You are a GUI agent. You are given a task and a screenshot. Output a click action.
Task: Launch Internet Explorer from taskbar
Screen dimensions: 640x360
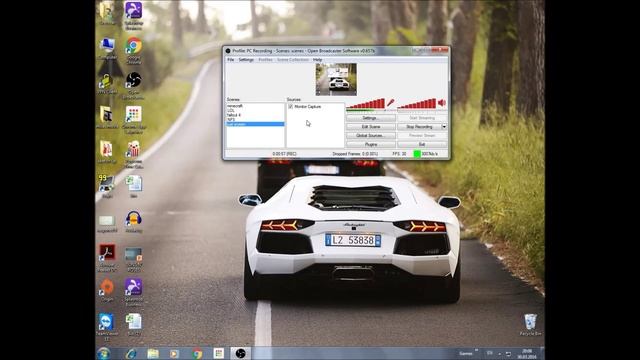(131, 353)
